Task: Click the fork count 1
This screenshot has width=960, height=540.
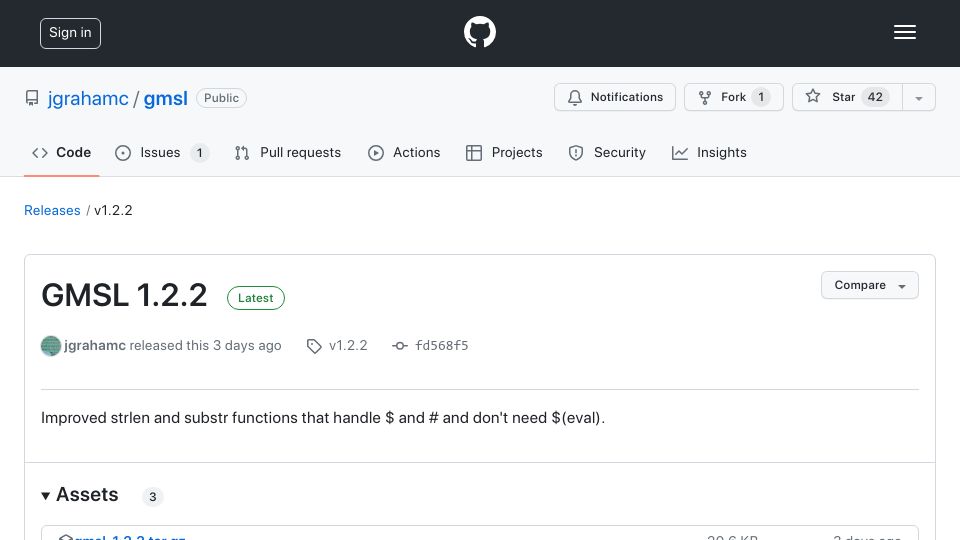Action: pos(761,97)
